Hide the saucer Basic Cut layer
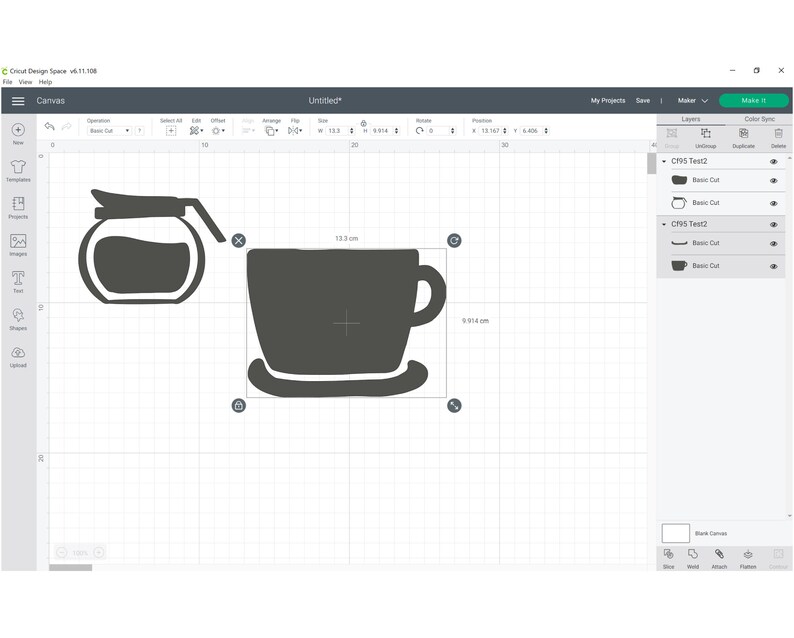794x638 pixels. click(x=773, y=244)
